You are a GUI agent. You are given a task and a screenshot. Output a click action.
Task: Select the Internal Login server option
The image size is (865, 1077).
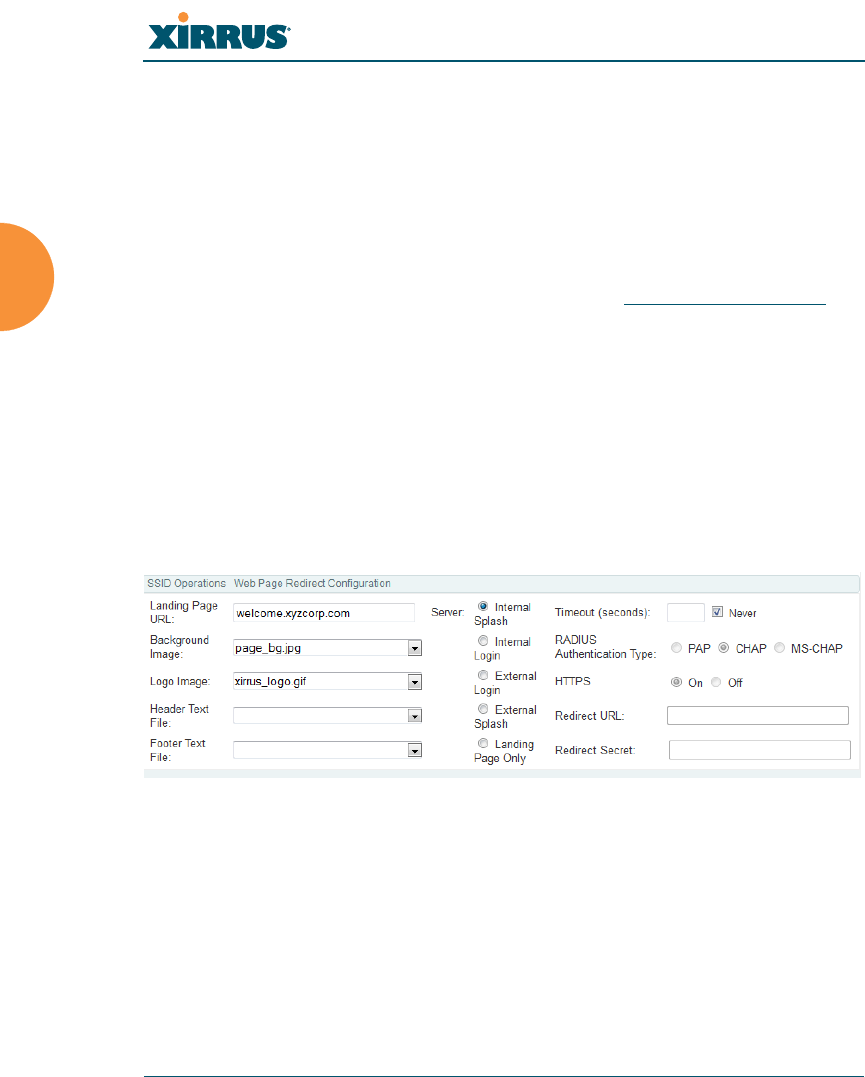pyautogui.click(x=483, y=641)
